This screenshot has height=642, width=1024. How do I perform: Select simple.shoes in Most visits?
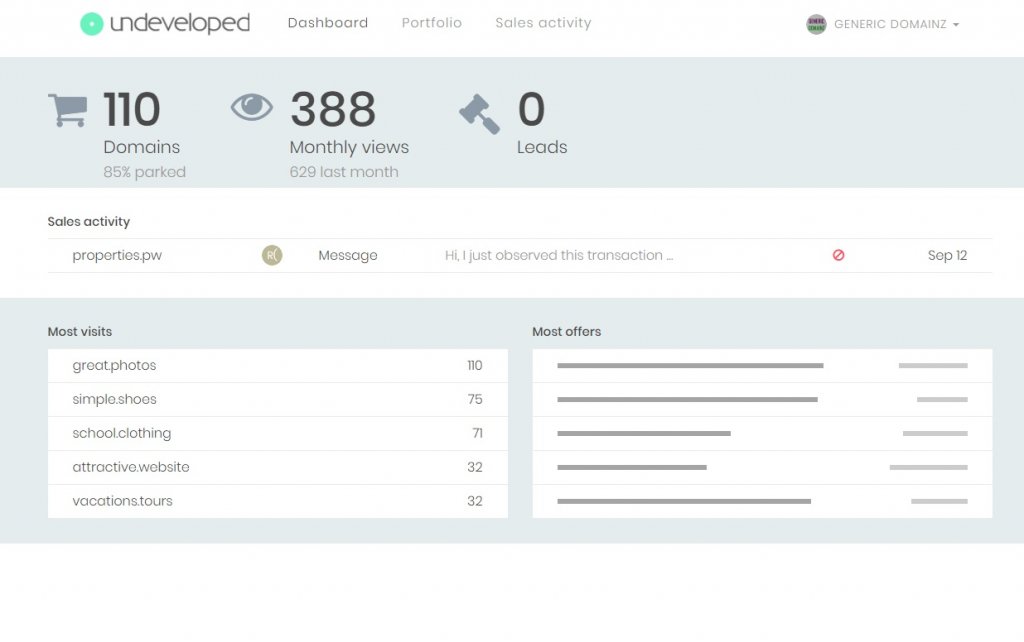pos(114,399)
